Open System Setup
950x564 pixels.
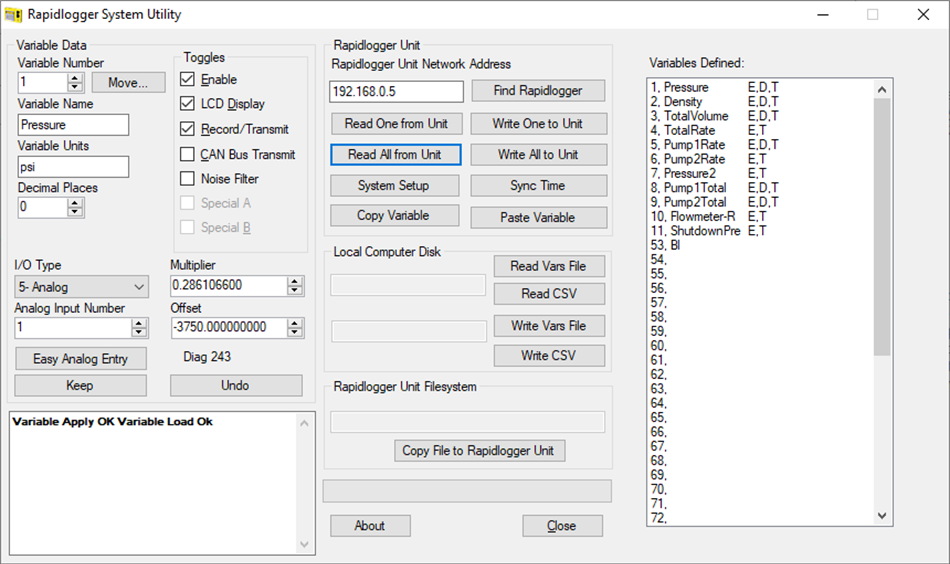(x=394, y=185)
